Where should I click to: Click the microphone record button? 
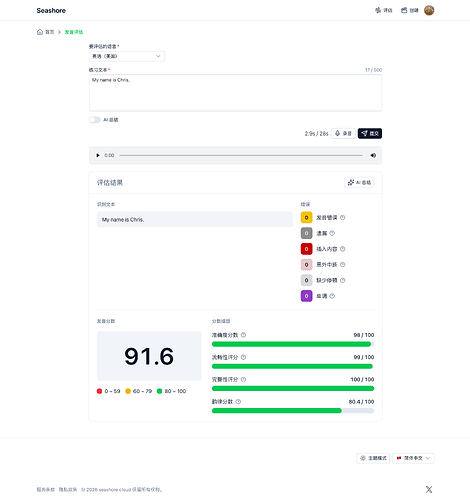[x=343, y=133]
